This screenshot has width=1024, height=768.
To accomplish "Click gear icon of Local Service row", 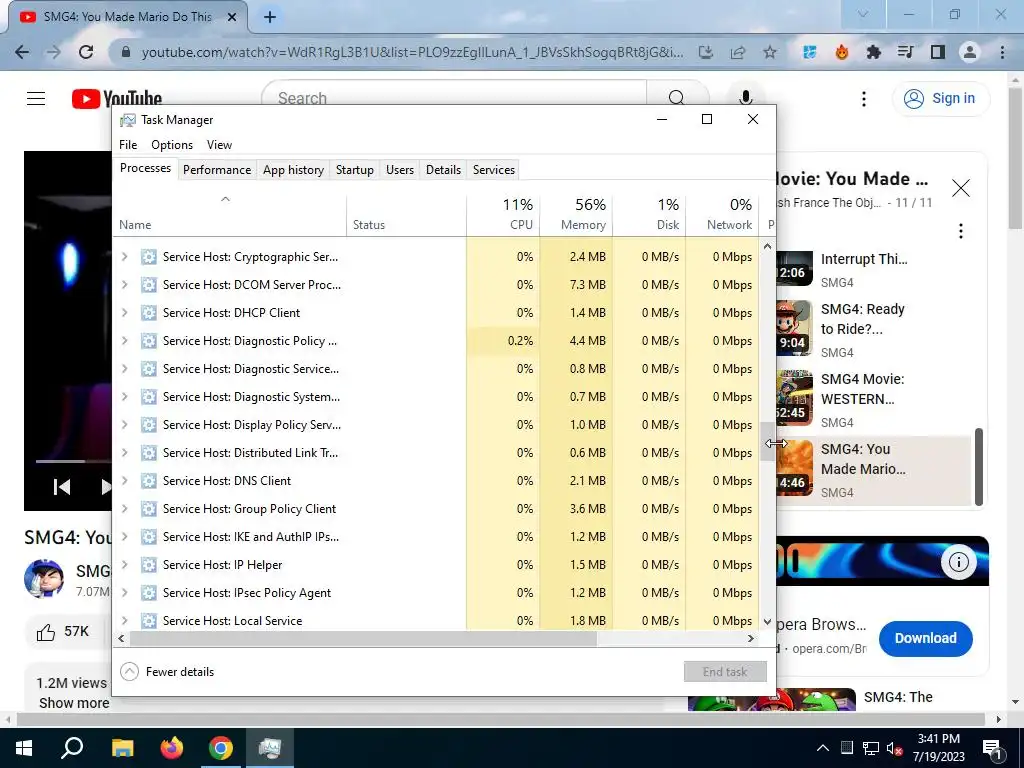I will (x=149, y=620).
